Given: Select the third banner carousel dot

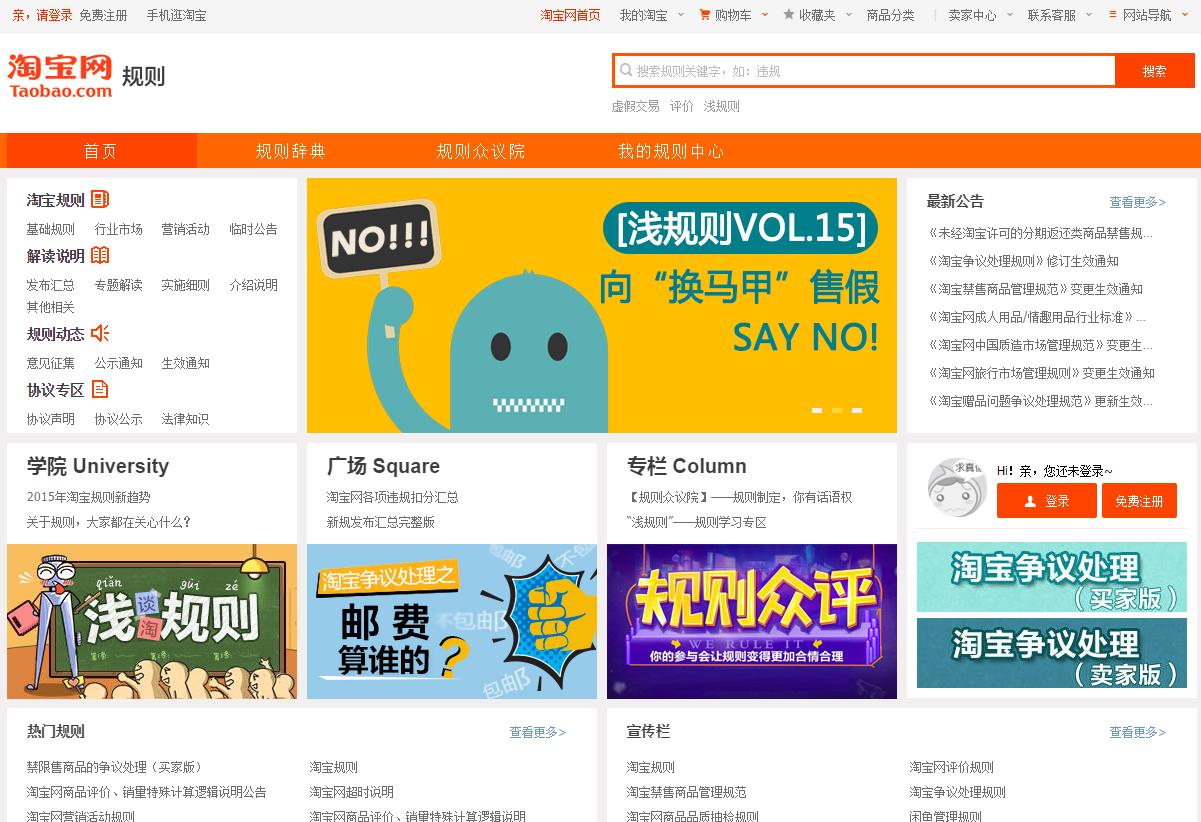Looking at the screenshot, I should coord(857,410).
